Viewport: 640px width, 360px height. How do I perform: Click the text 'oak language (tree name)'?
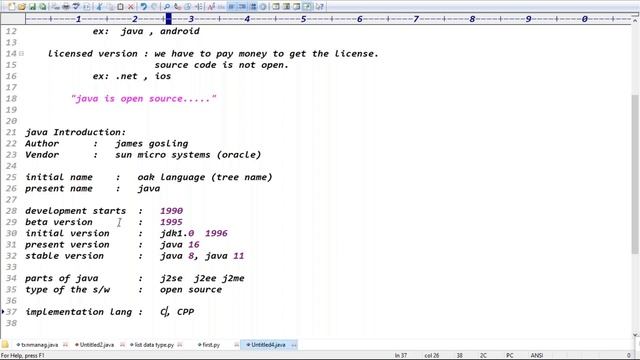click(x=205, y=177)
